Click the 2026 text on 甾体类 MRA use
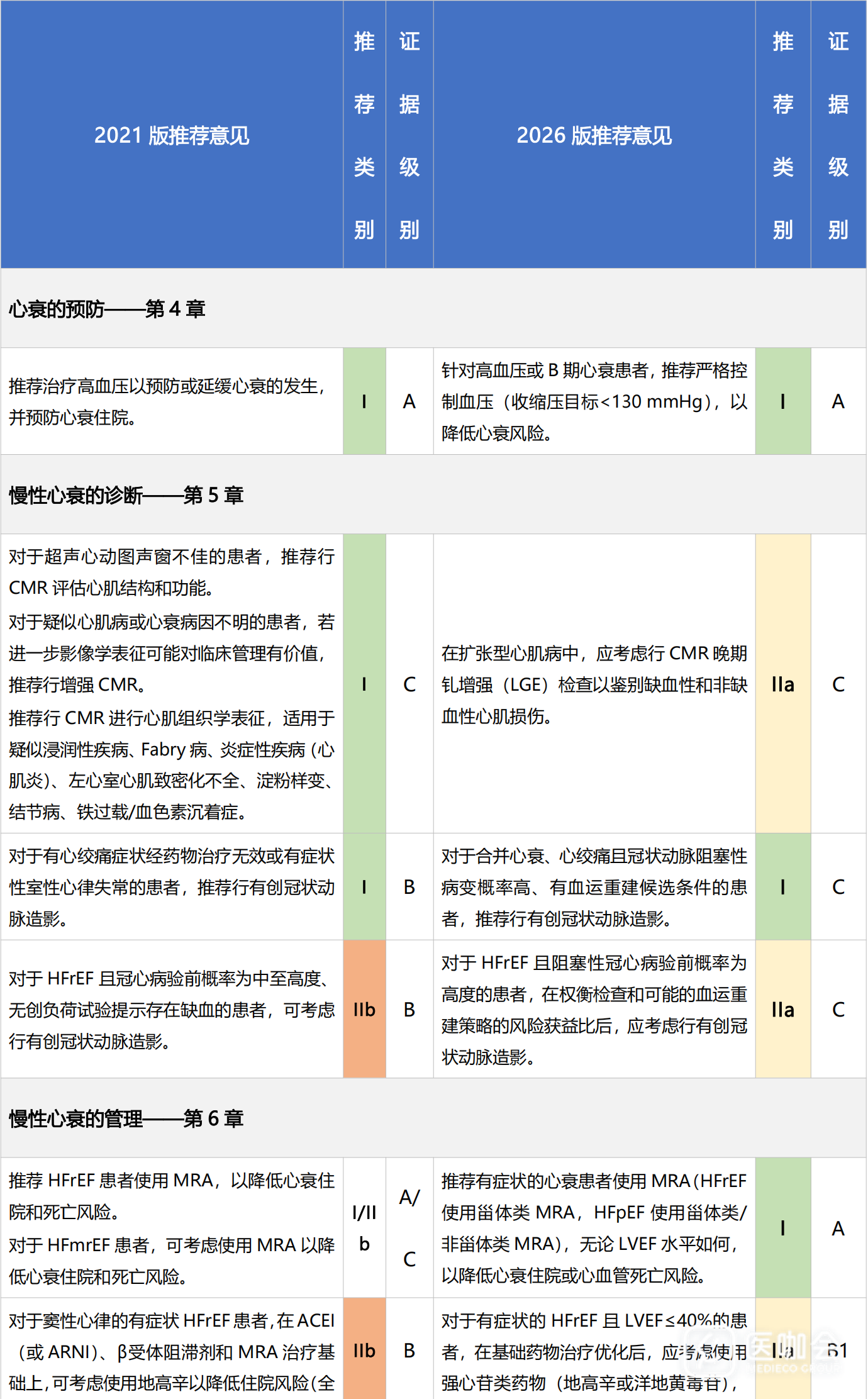The image size is (868, 1399). 594,1228
